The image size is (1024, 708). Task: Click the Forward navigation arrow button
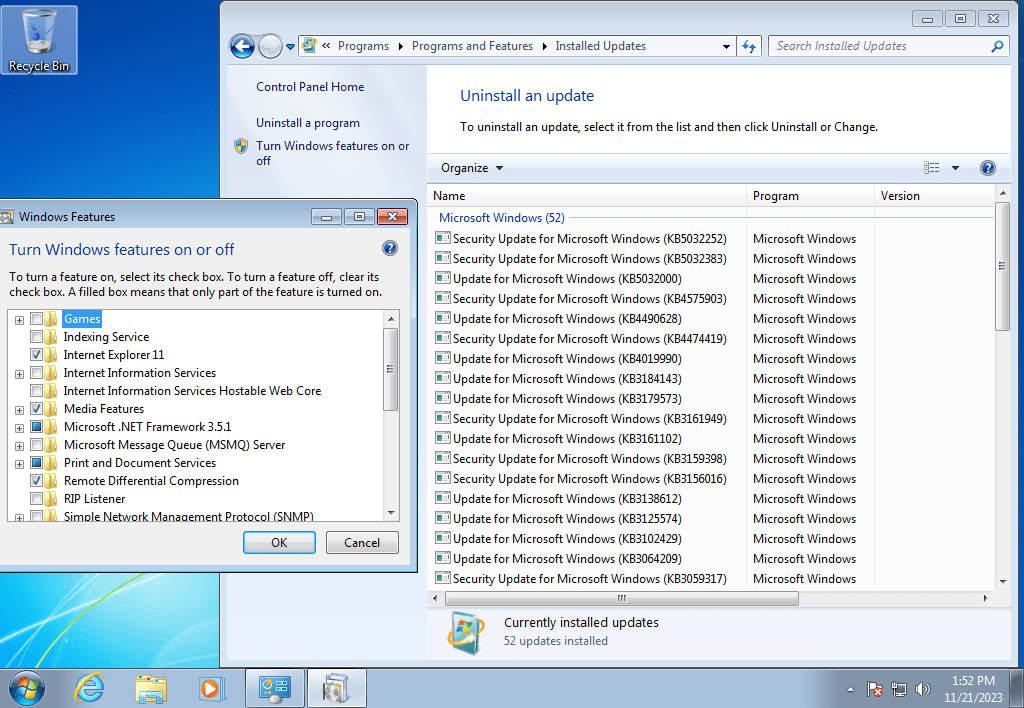tap(270, 46)
